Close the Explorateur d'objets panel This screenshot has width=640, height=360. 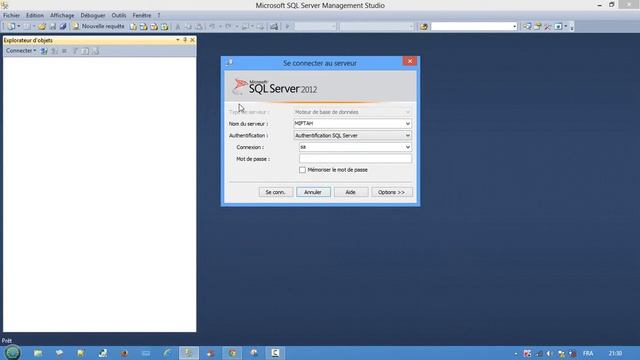pyautogui.click(x=192, y=40)
